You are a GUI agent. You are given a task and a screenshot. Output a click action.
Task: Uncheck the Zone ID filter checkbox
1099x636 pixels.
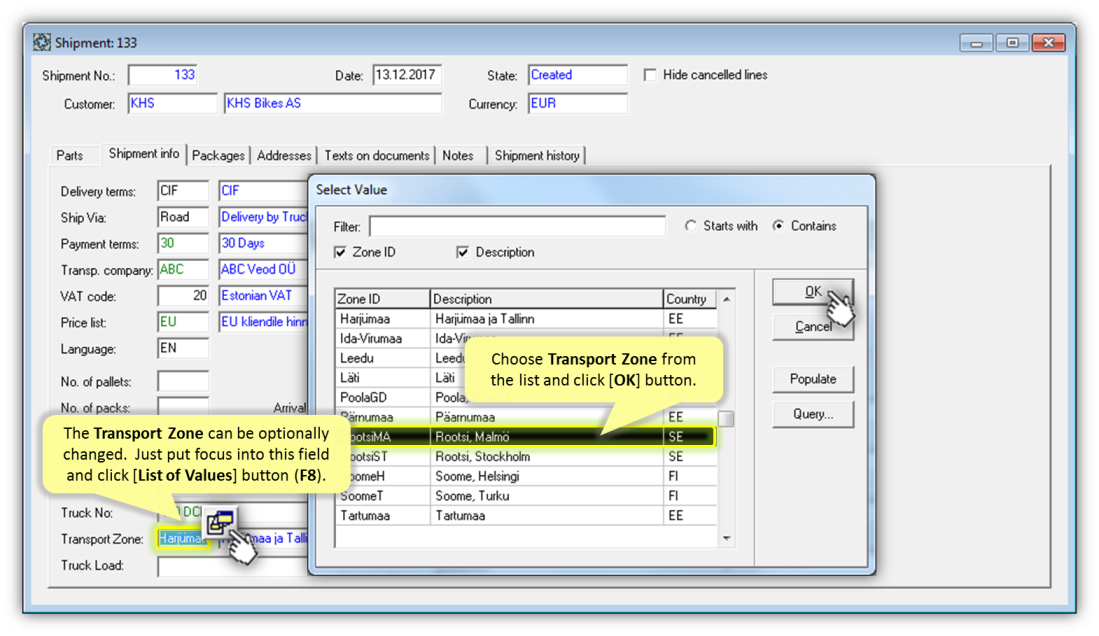coord(341,253)
